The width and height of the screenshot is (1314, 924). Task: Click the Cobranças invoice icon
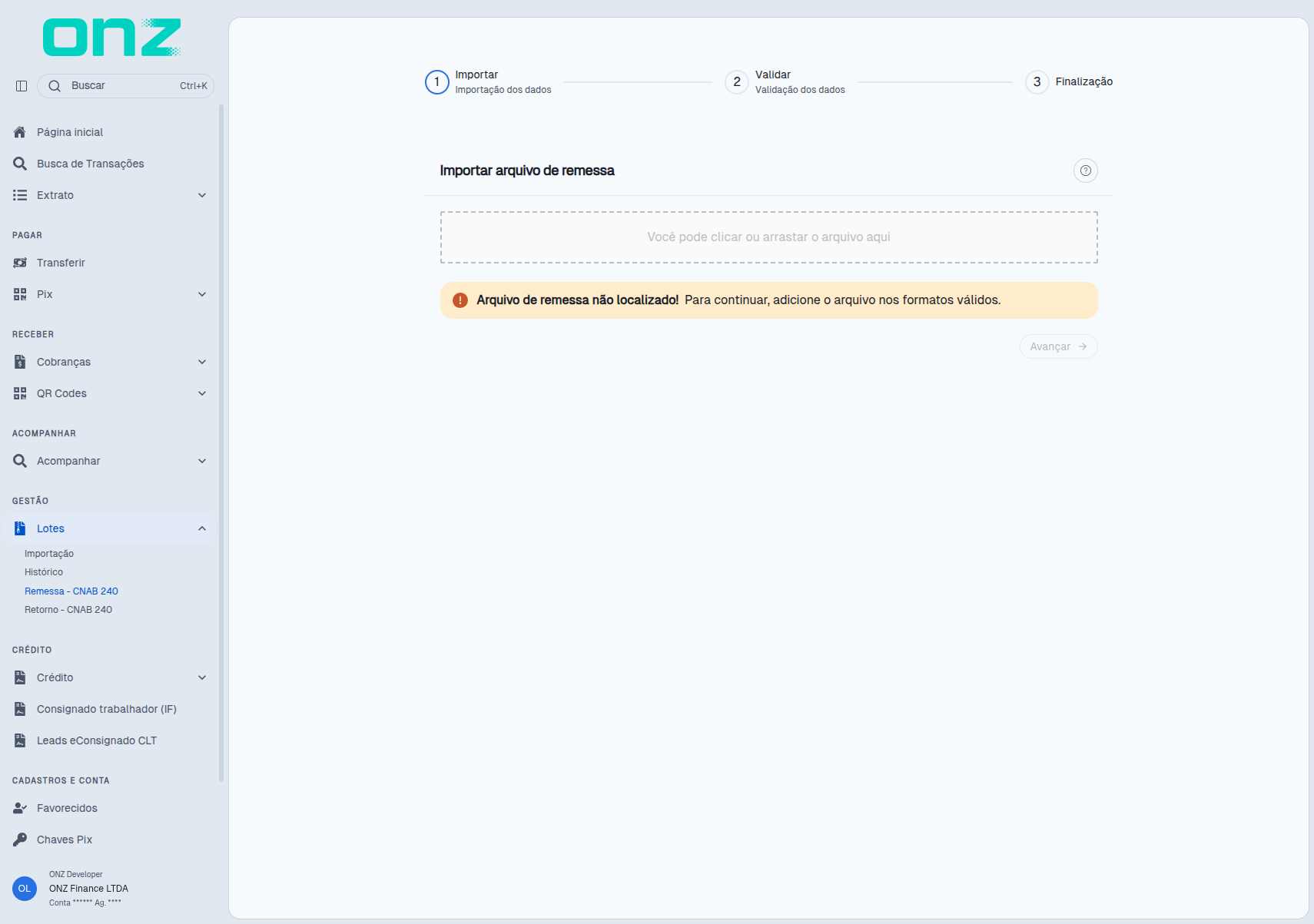click(20, 362)
